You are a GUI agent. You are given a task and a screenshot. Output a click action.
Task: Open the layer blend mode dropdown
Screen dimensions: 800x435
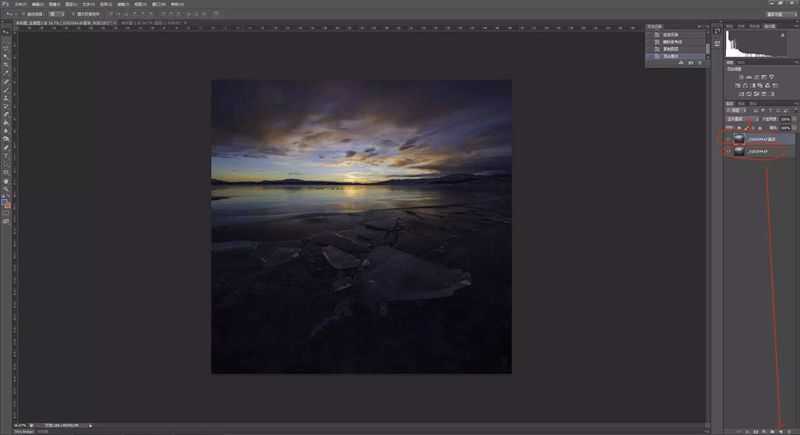(x=738, y=119)
